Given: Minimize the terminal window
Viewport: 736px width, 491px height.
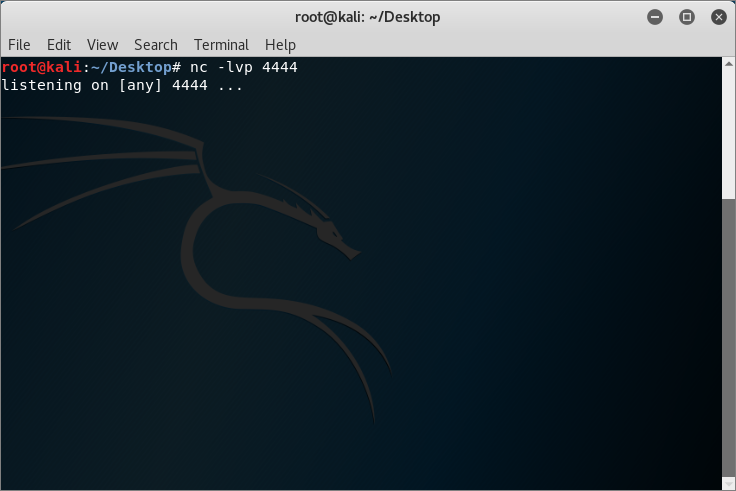Looking at the screenshot, I should [655, 17].
